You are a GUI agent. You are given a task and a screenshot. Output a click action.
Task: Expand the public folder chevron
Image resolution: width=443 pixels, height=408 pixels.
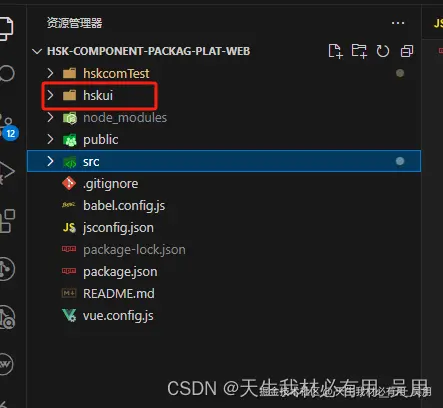50,139
